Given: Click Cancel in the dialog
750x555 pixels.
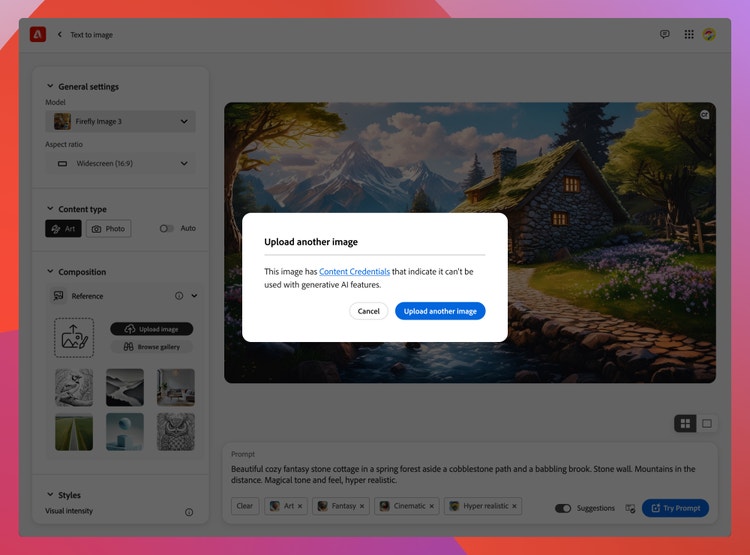Looking at the screenshot, I should pos(368,311).
